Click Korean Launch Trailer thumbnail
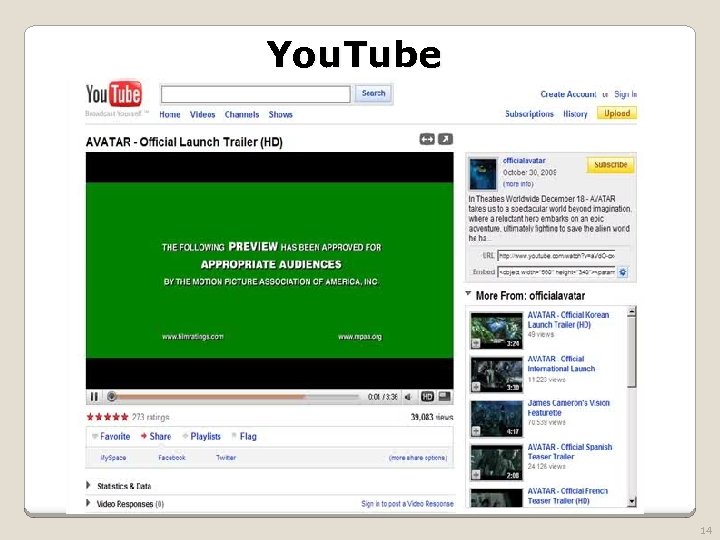The width and height of the screenshot is (720, 540). pos(497,331)
